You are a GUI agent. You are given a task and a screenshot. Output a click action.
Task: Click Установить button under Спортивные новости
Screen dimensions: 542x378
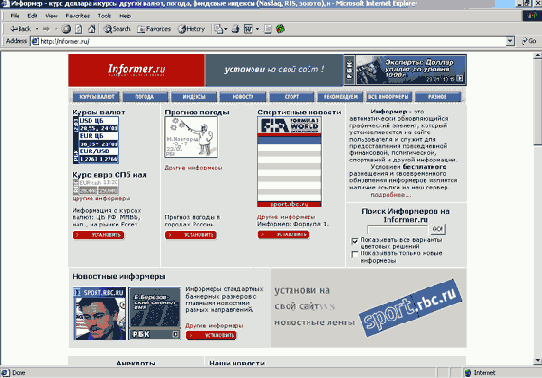[283, 235]
